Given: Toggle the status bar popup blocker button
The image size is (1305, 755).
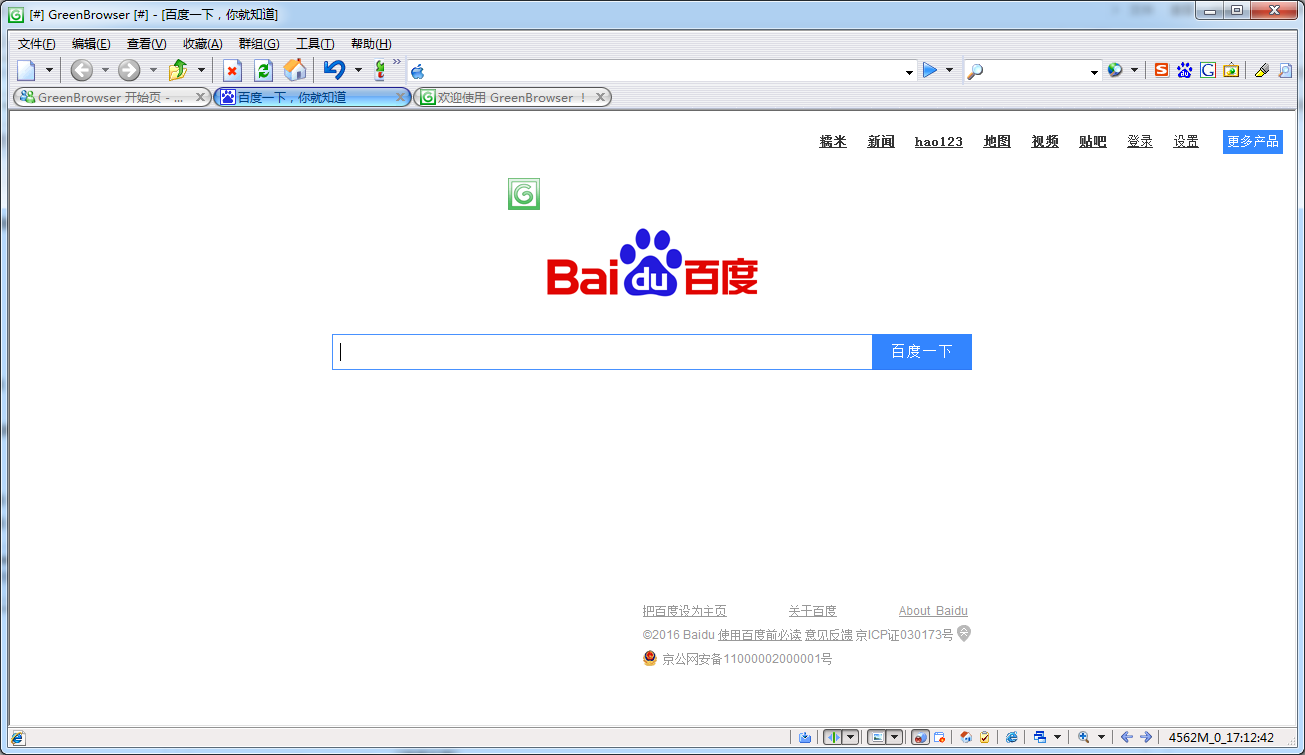Looking at the screenshot, I should [x=921, y=738].
